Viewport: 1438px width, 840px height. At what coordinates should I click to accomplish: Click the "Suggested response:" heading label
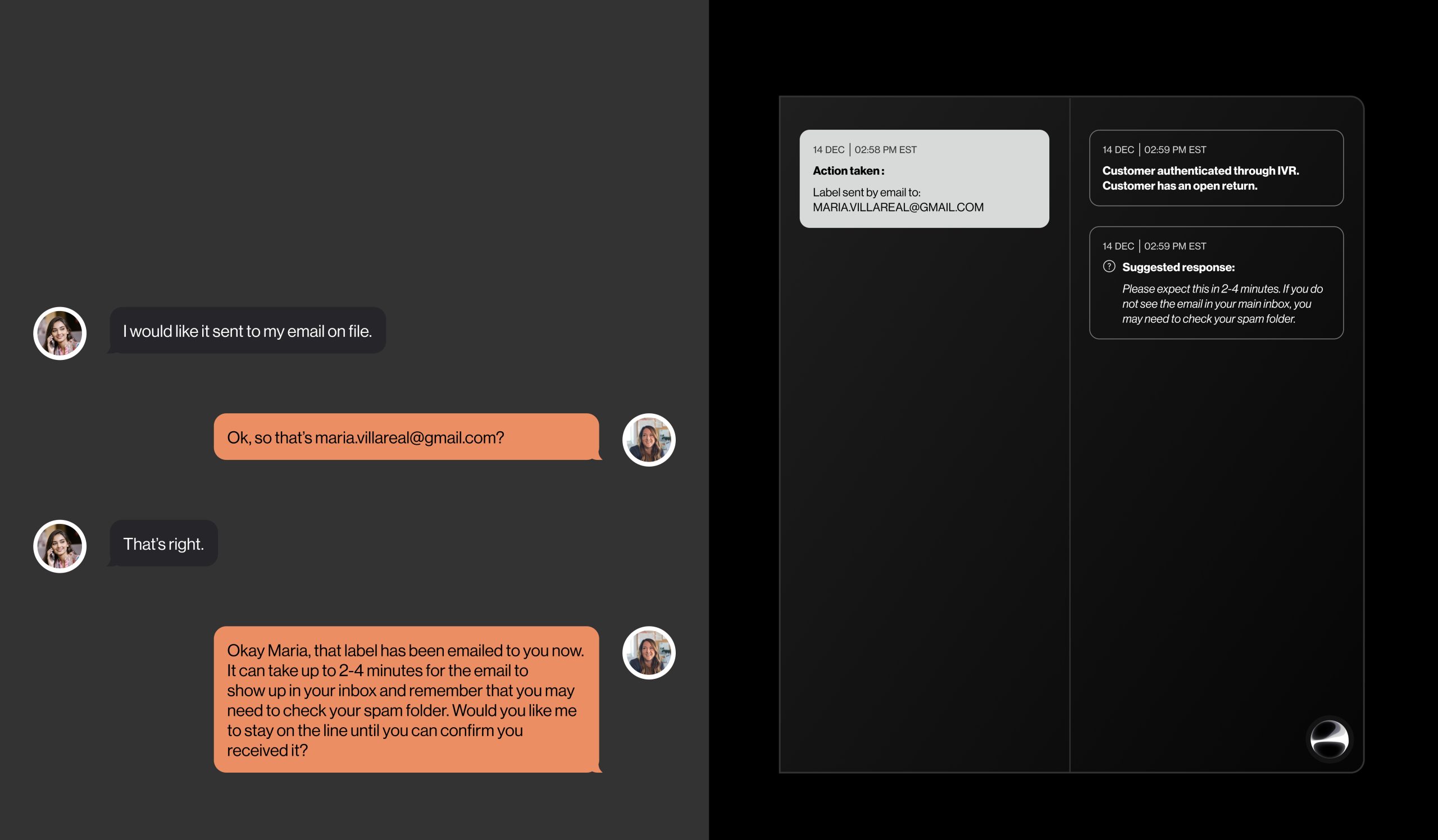pyautogui.click(x=1178, y=267)
